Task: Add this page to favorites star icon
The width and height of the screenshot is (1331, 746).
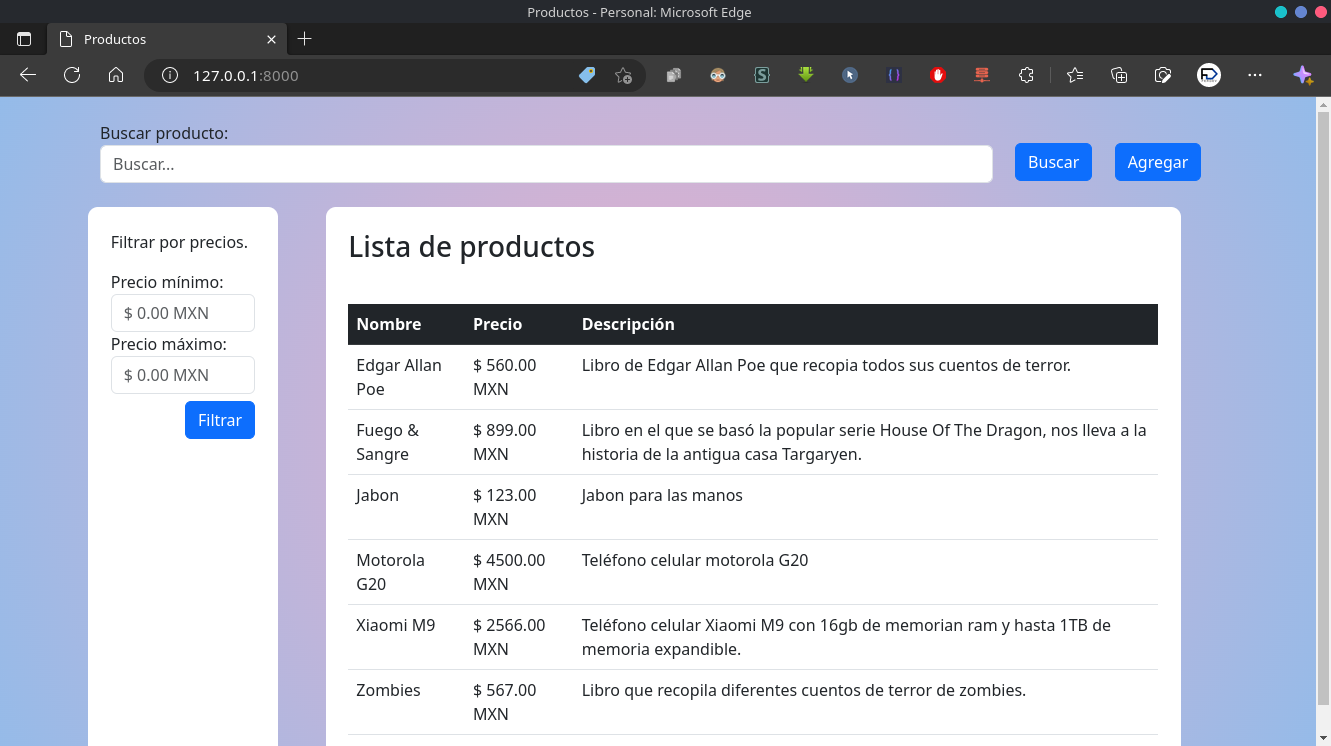Action: tap(623, 75)
